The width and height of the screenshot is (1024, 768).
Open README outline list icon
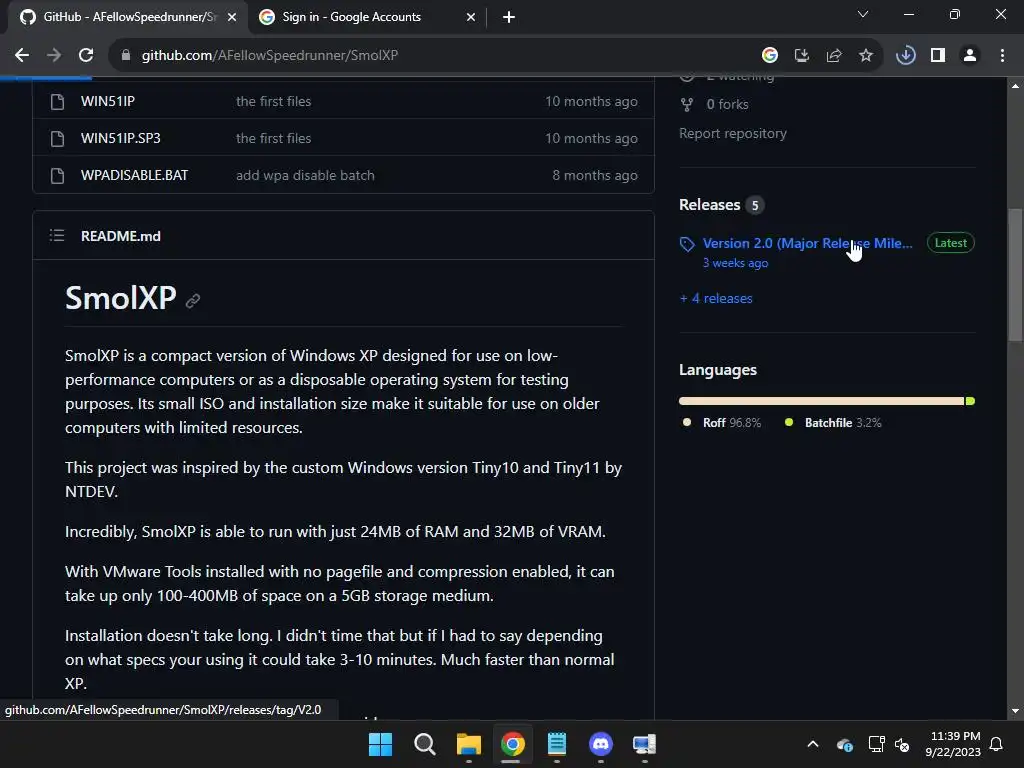57,236
